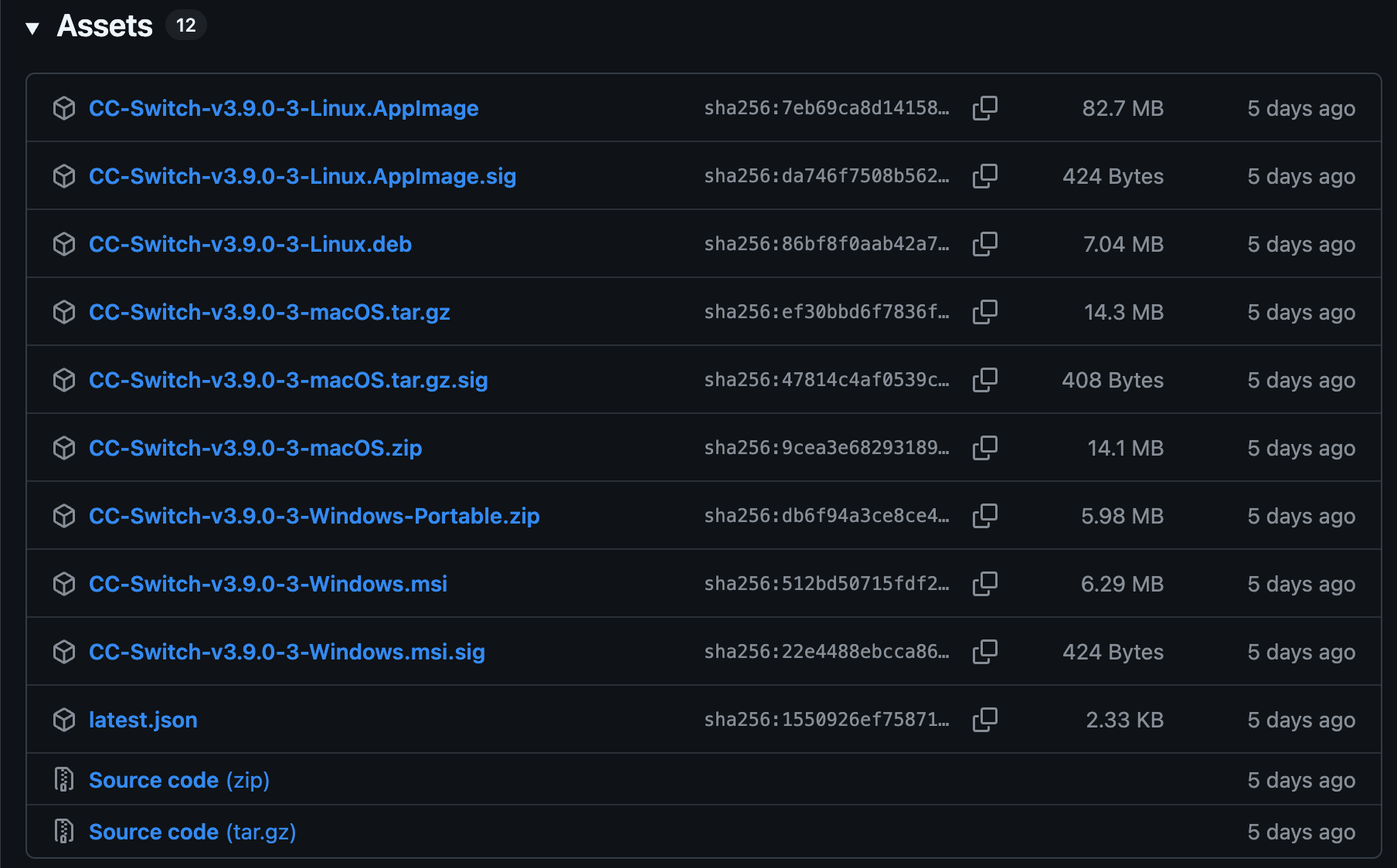Download Source code (zip)
The width and height of the screenshot is (1397, 868).
(x=178, y=780)
